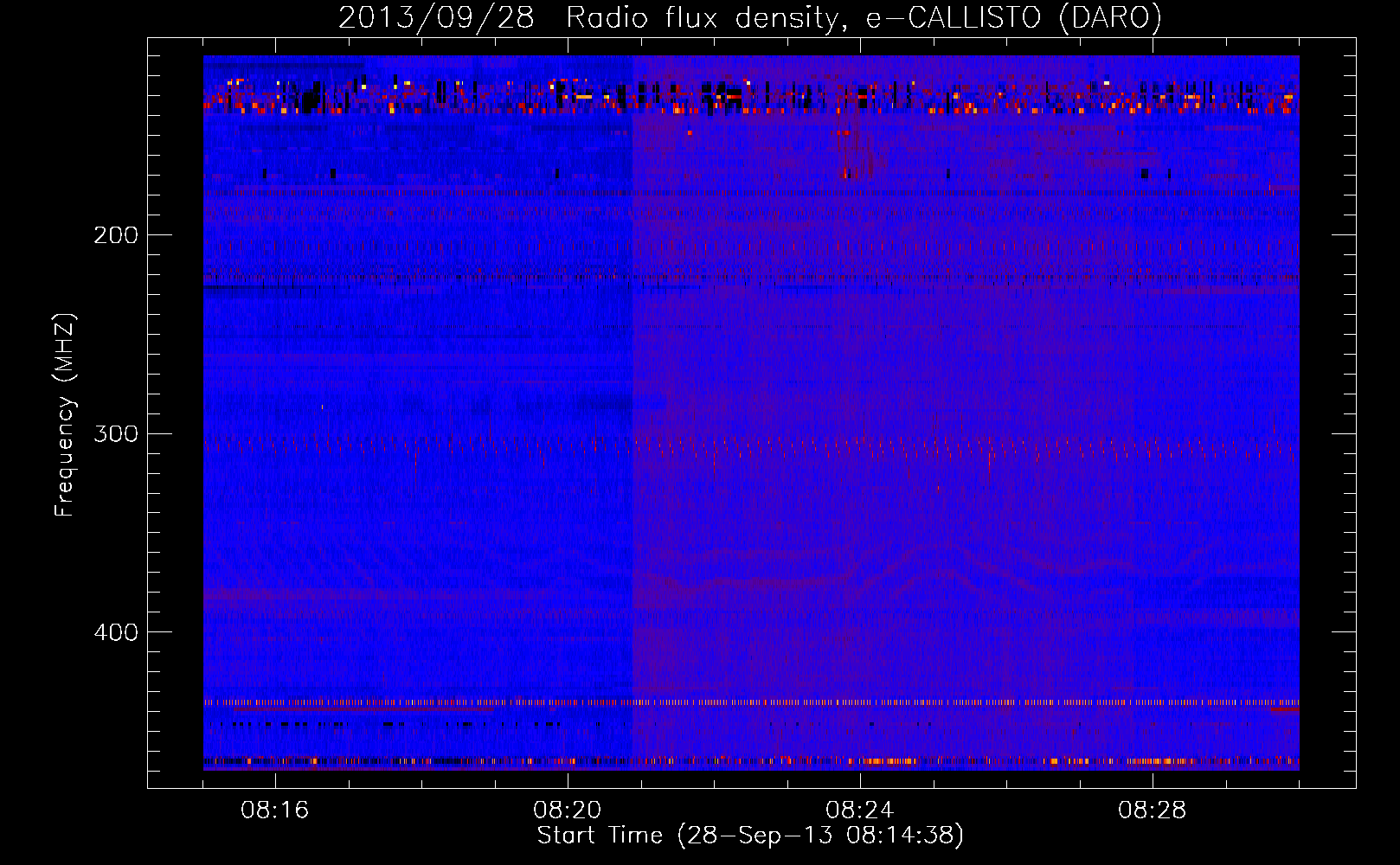Click the 08:16 time tick label
This screenshot has height=865, width=1400.
pos(275,811)
